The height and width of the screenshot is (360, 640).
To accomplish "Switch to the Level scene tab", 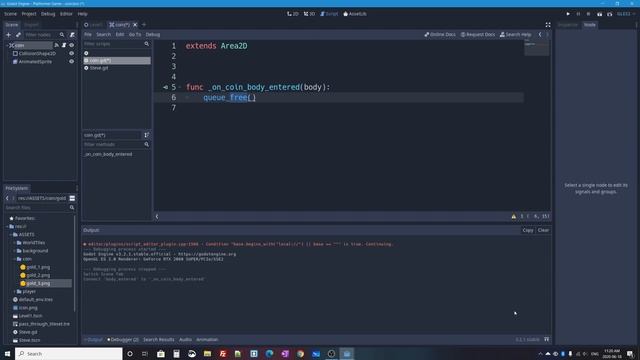I will [93, 25].
